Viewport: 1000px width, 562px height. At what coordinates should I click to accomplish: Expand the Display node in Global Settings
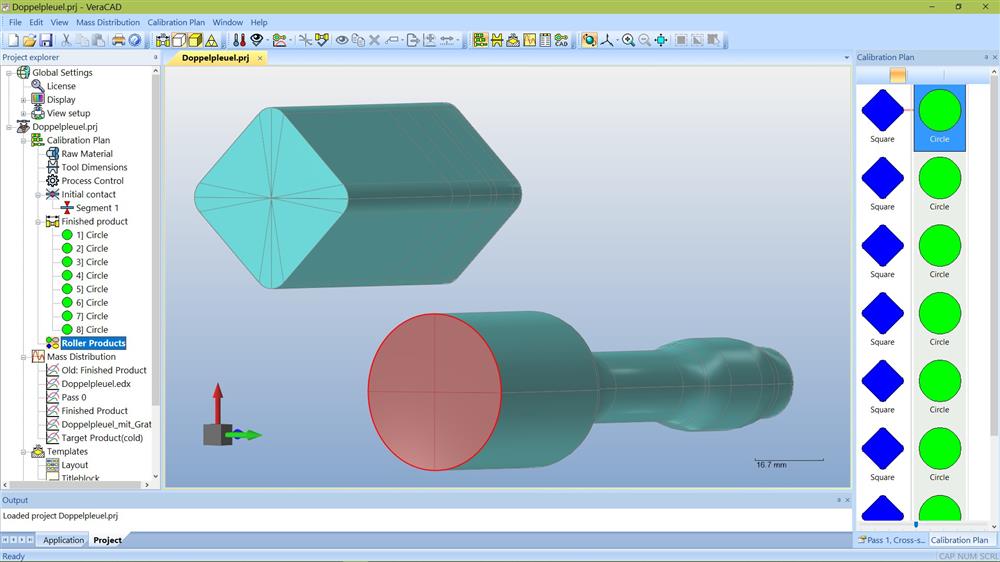(x=23, y=100)
